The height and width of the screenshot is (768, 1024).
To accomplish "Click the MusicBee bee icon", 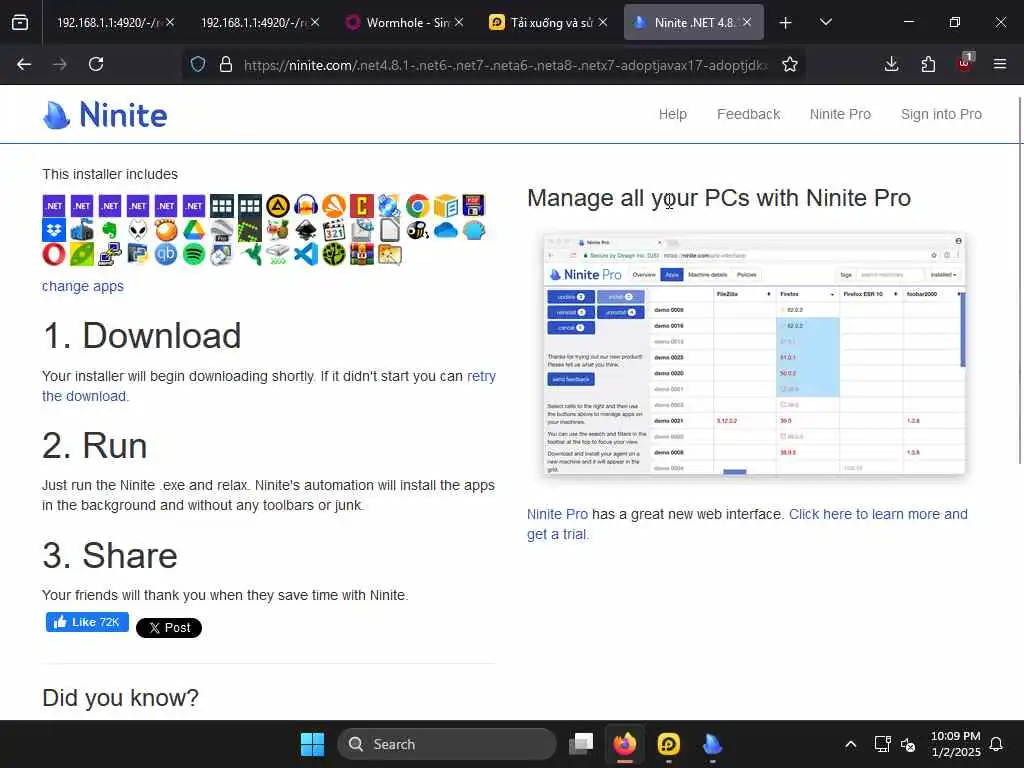I will (x=417, y=231).
